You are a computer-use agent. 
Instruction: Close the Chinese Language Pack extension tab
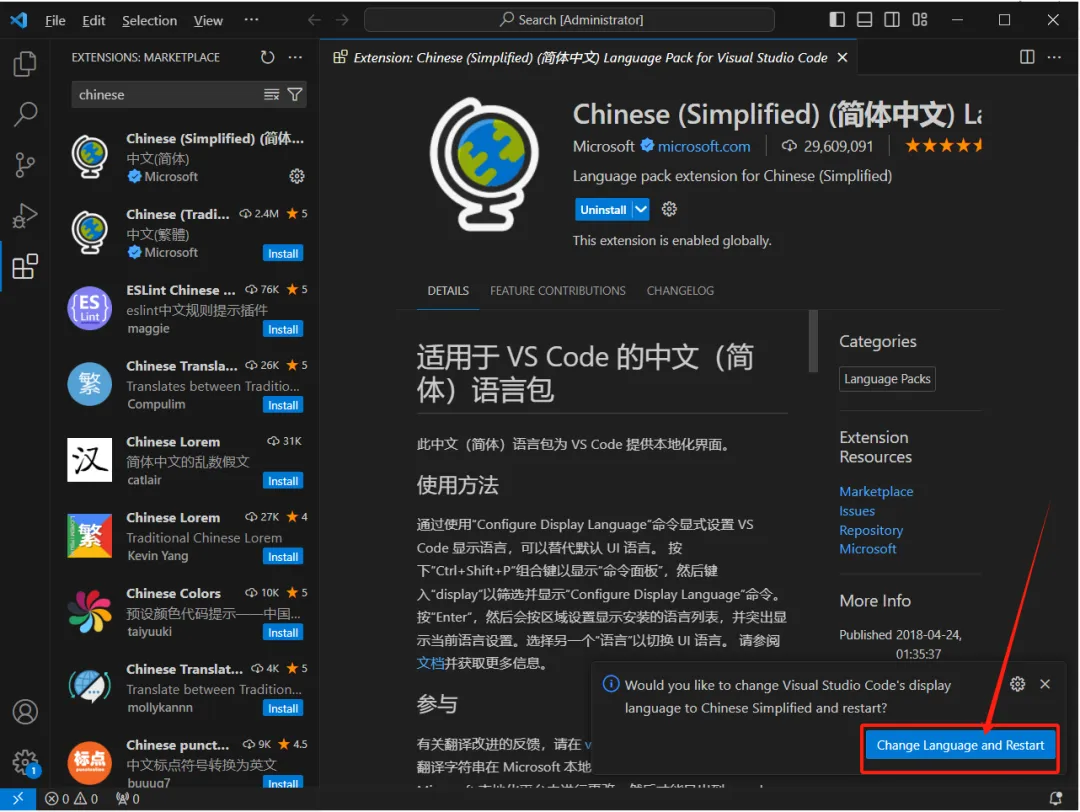pyautogui.click(x=842, y=57)
